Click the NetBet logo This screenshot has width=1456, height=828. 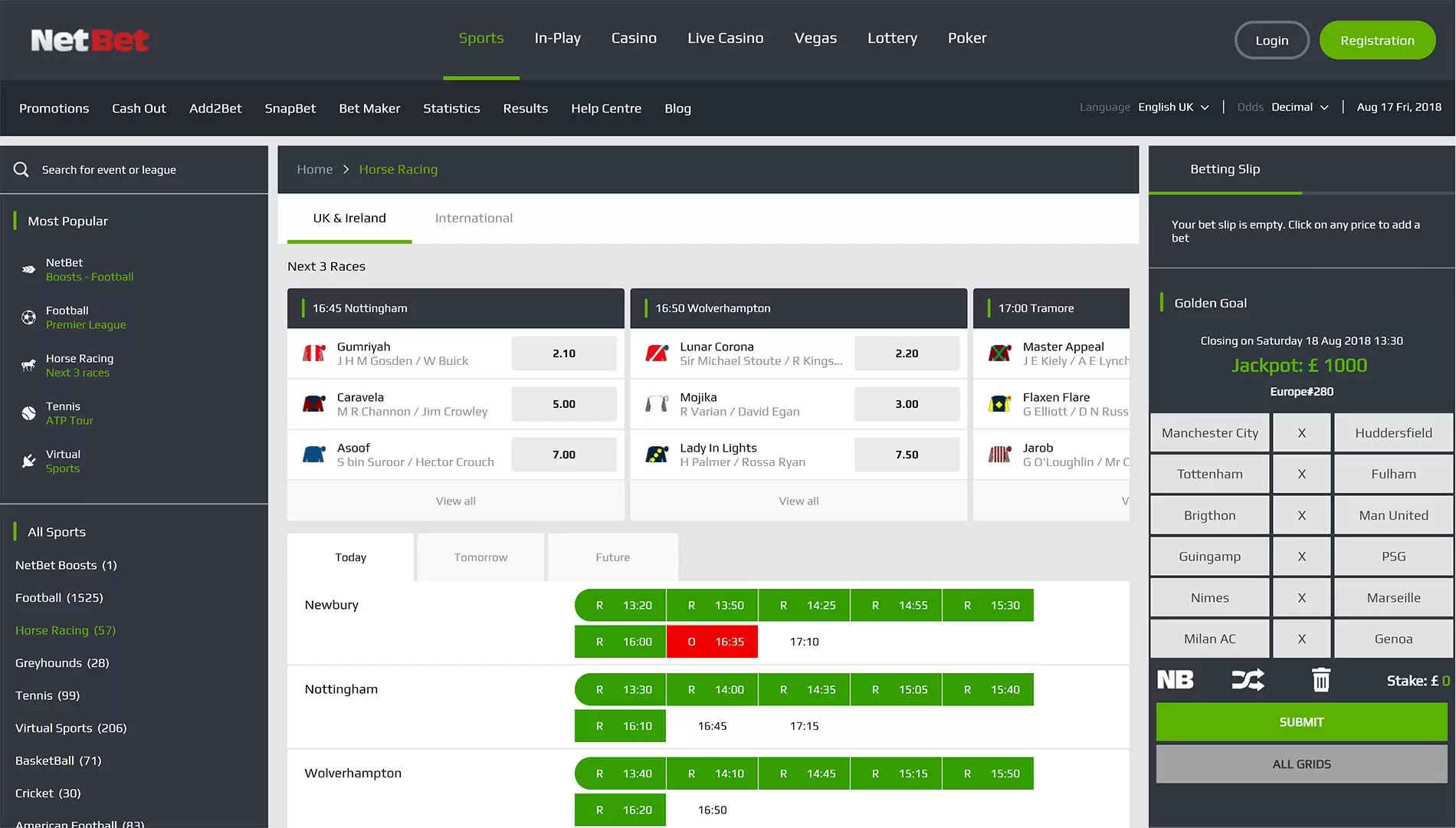(90, 40)
